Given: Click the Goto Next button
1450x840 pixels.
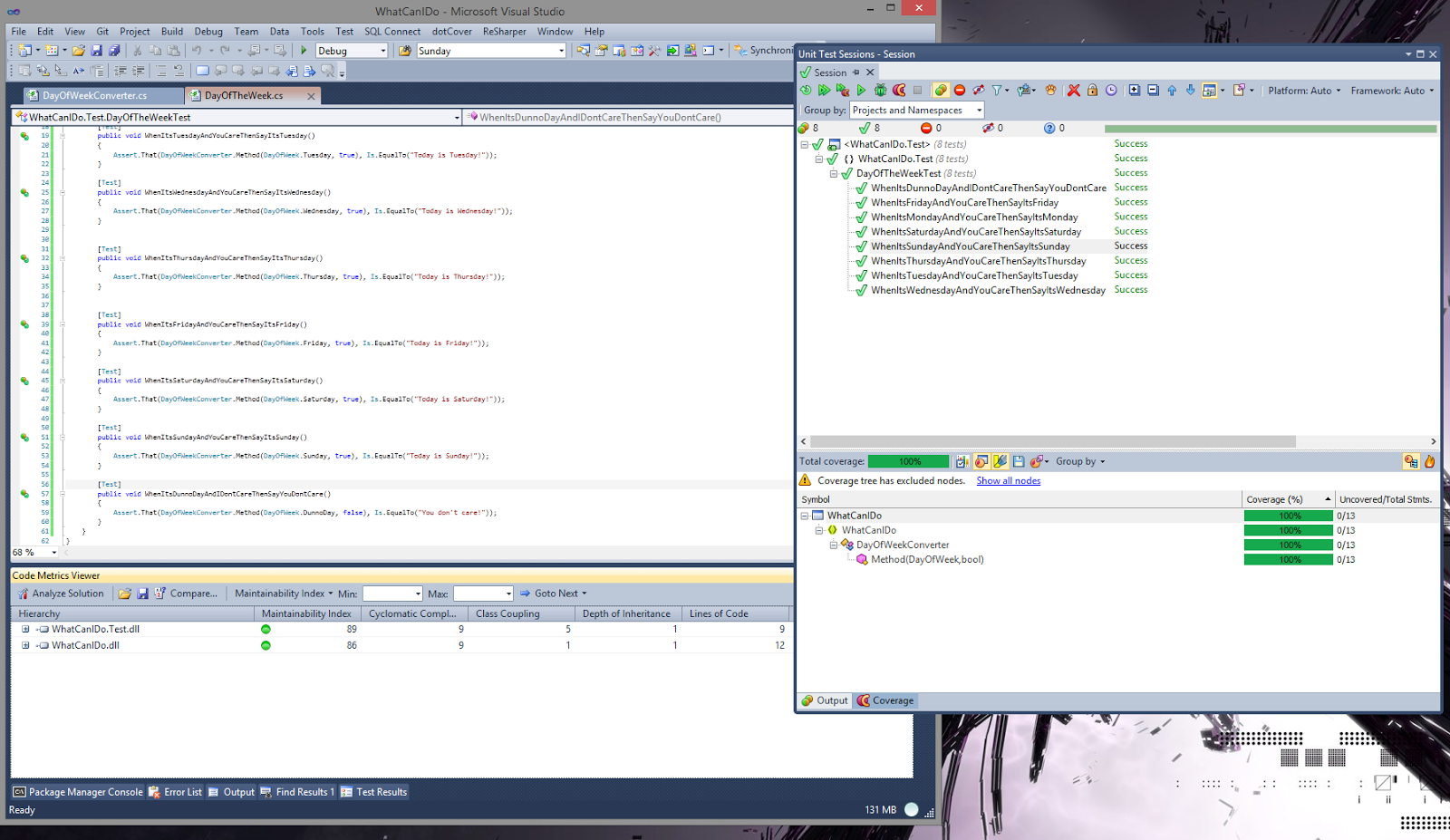Looking at the screenshot, I should pos(553,594).
